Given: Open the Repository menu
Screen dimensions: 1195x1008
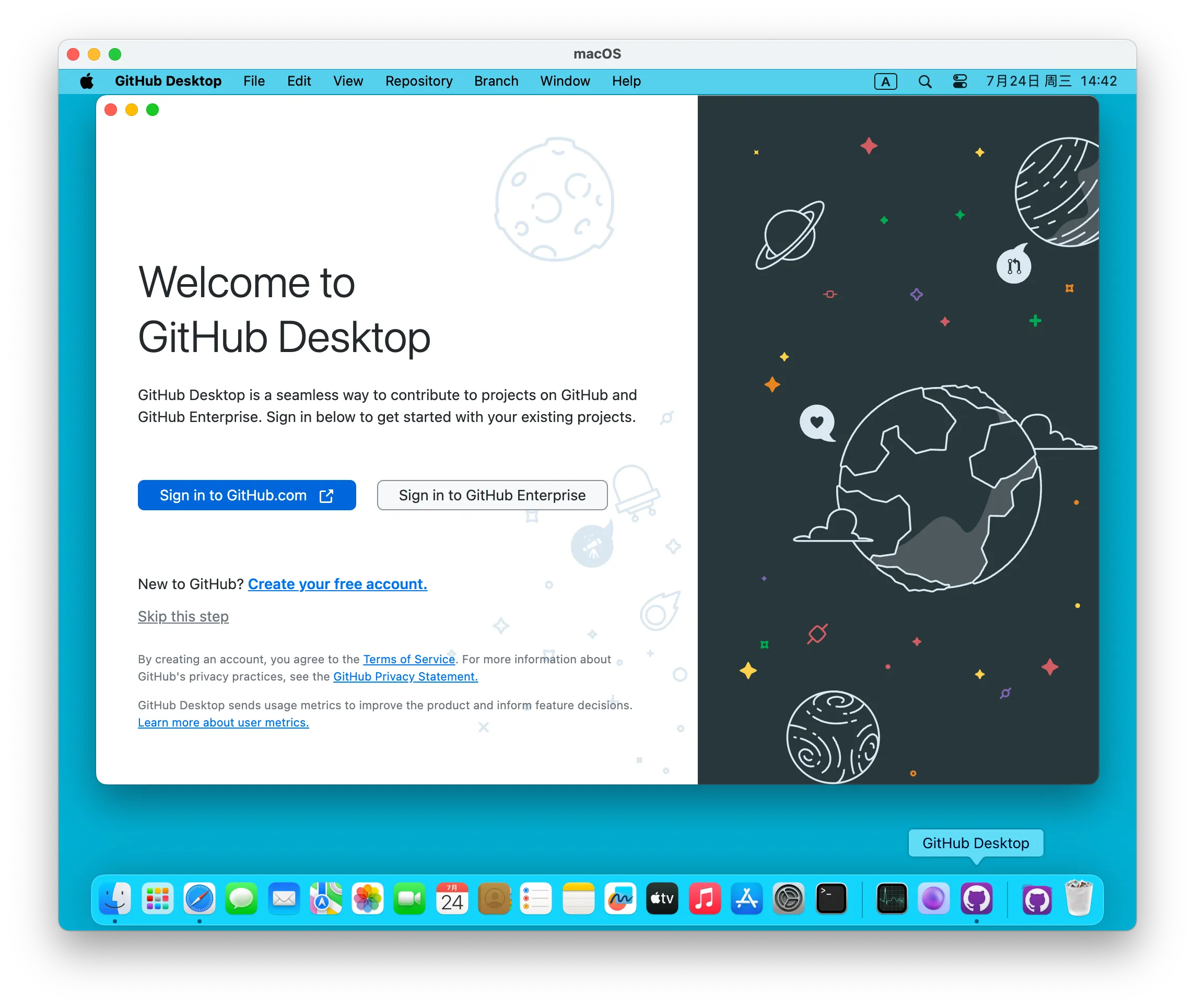Looking at the screenshot, I should point(418,81).
